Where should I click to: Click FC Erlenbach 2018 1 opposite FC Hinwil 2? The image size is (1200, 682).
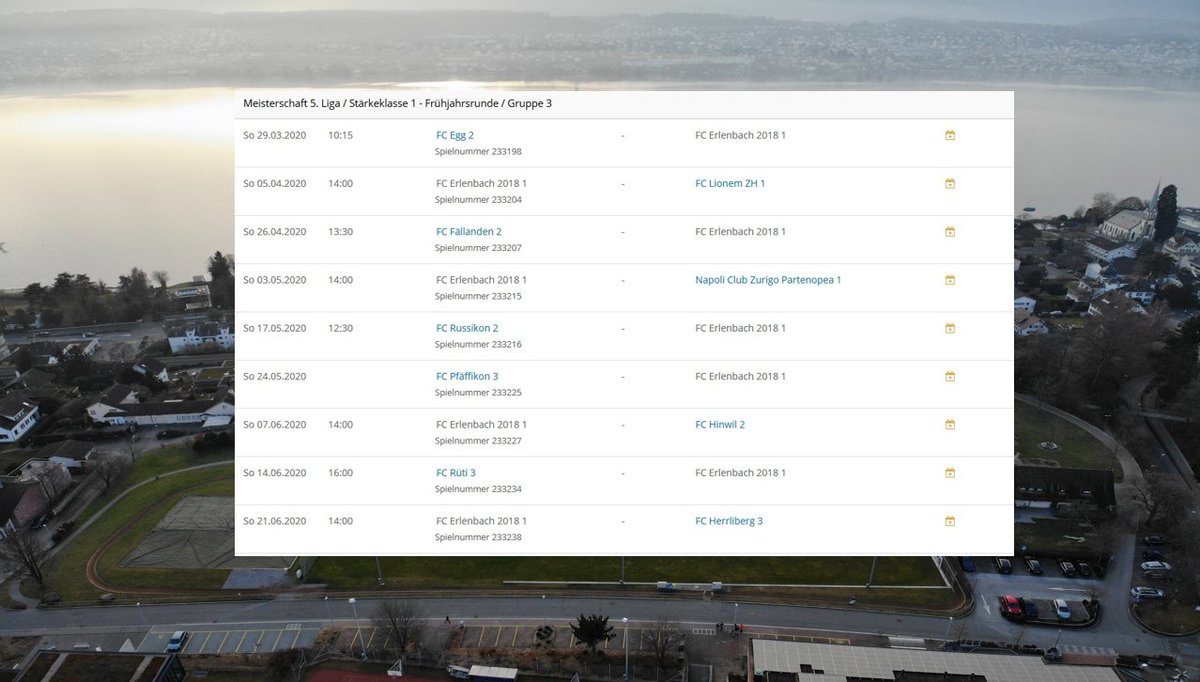481,424
